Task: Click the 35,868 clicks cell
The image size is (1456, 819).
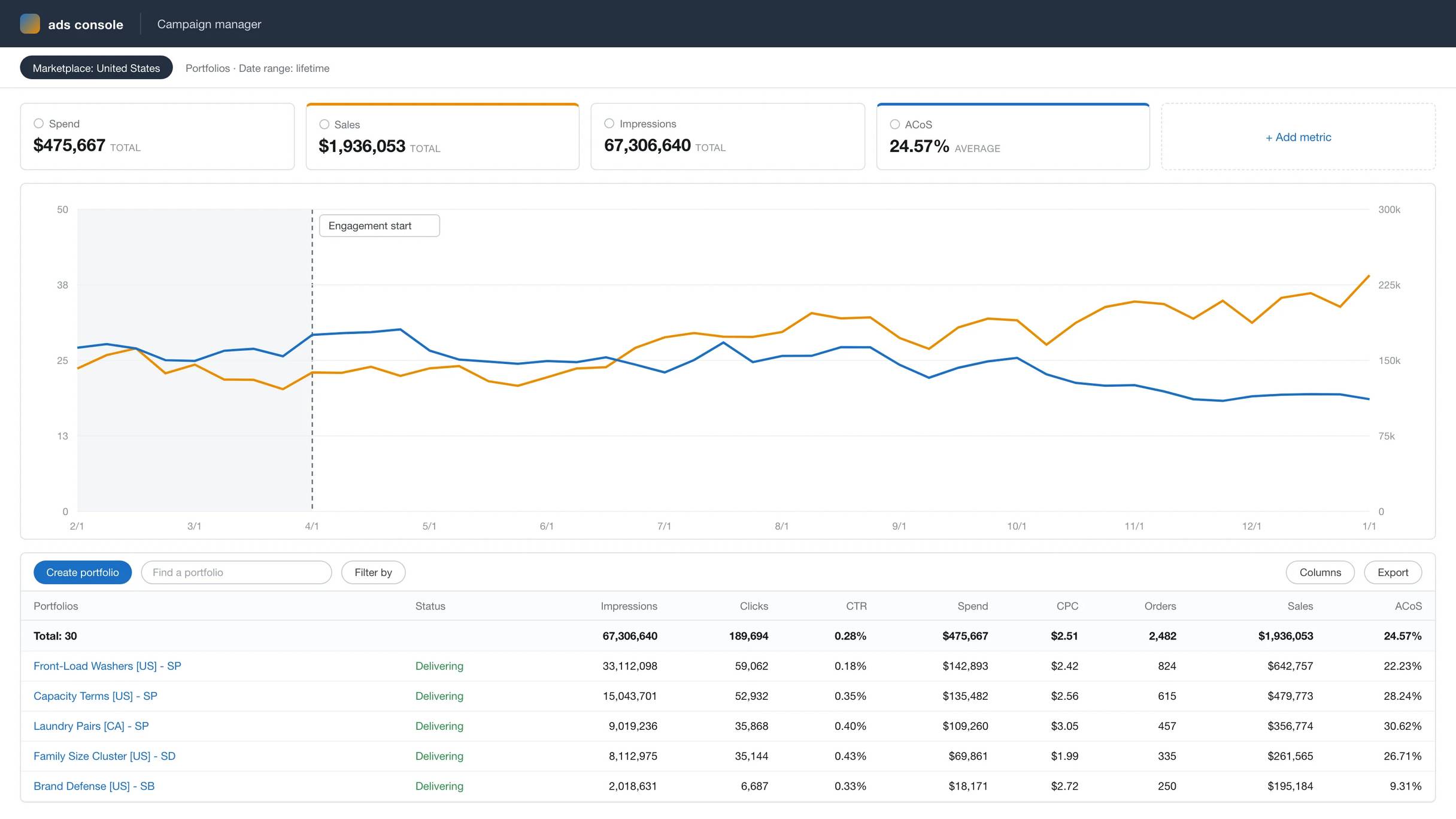Action: (751, 726)
